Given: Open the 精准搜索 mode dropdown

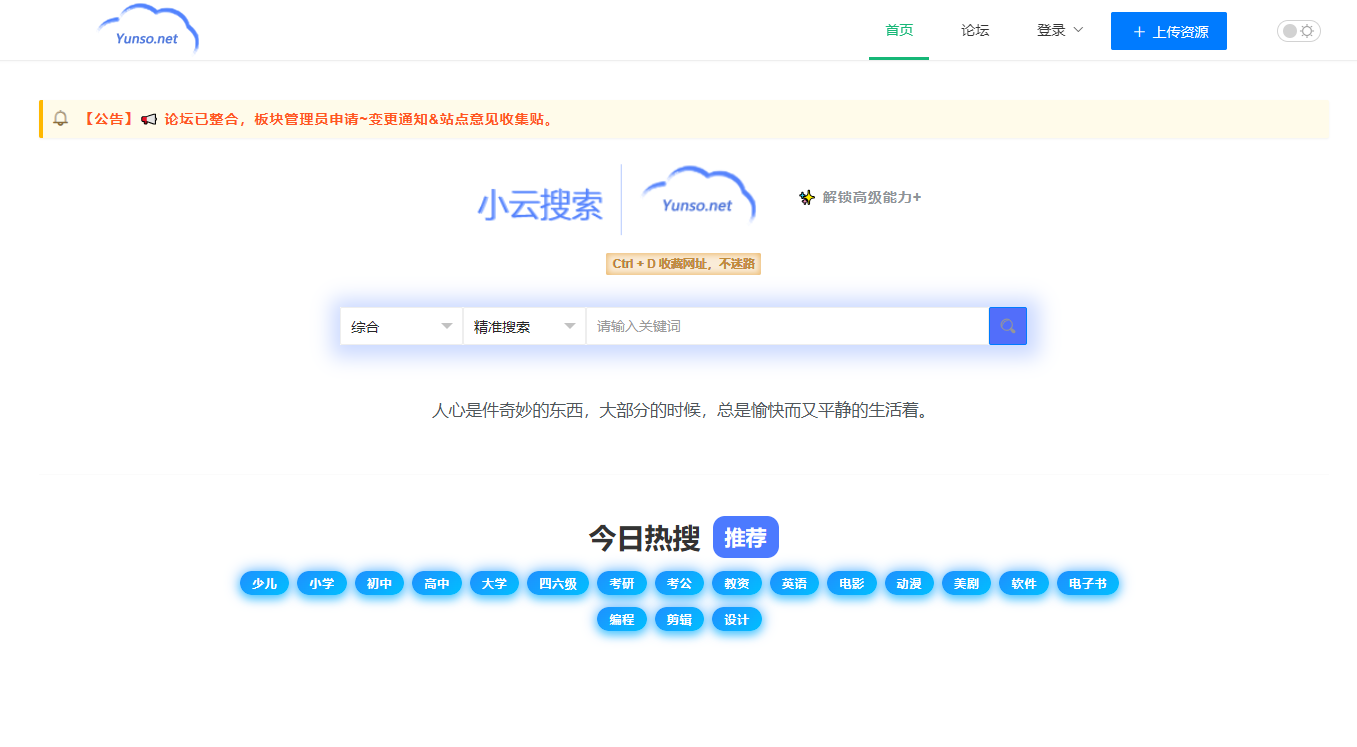Looking at the screenshot, I should [x=524, y=326].
